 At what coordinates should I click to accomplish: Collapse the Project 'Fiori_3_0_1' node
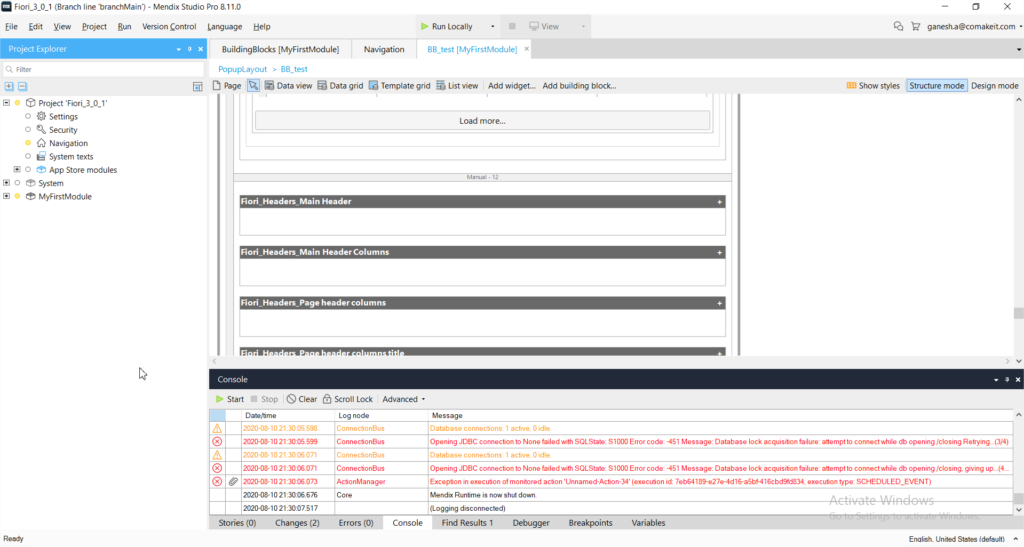pos(7,102)
